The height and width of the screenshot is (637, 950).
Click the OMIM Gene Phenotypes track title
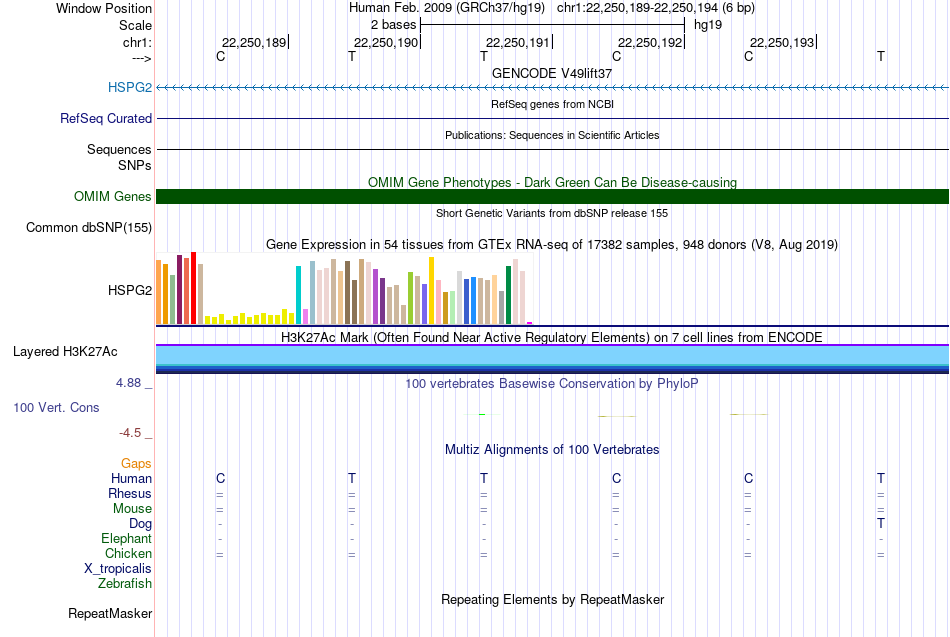[x=552, y=182]
